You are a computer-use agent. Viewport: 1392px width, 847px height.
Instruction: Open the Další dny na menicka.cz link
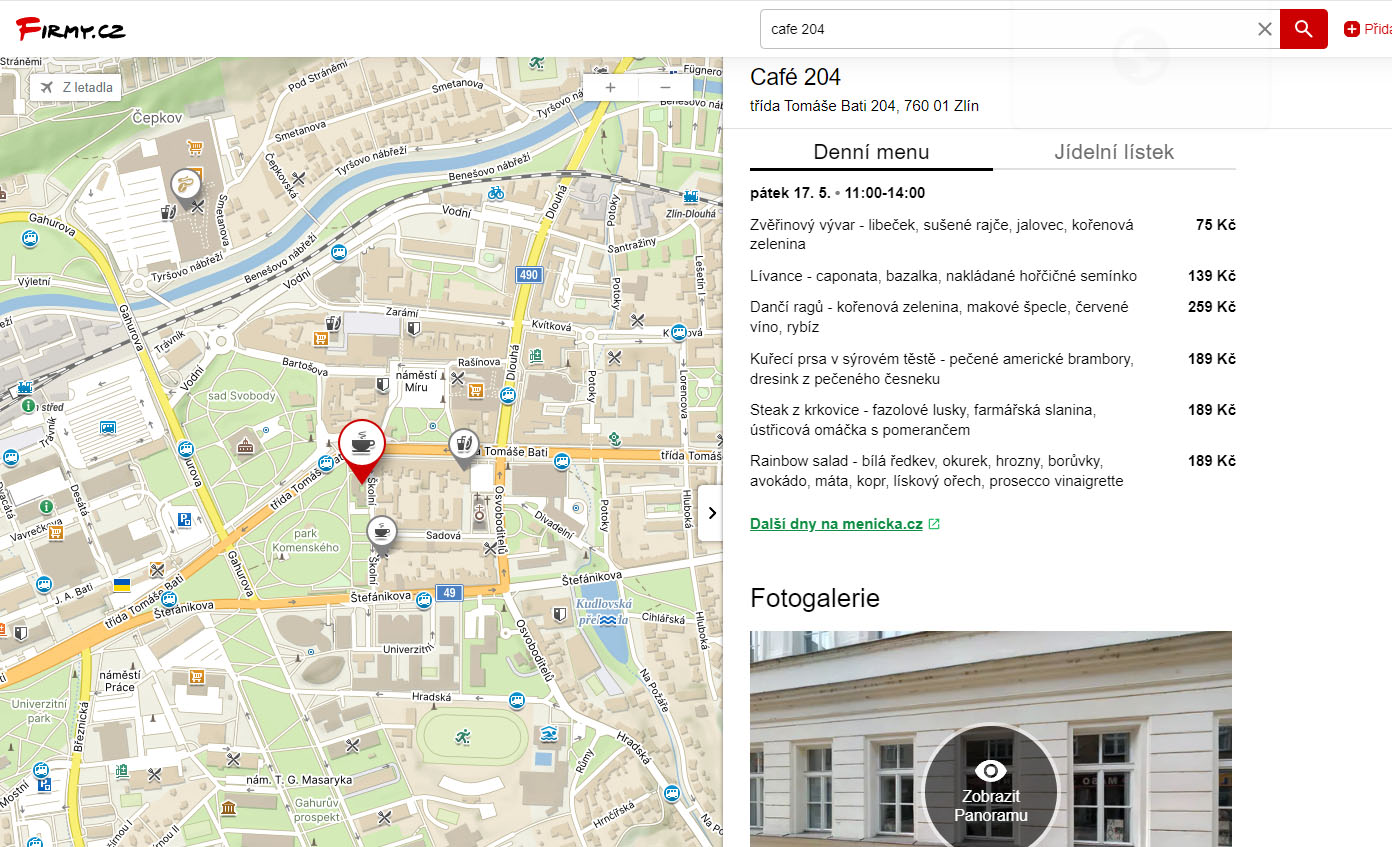pyautogui.click(x=836, y=524)
